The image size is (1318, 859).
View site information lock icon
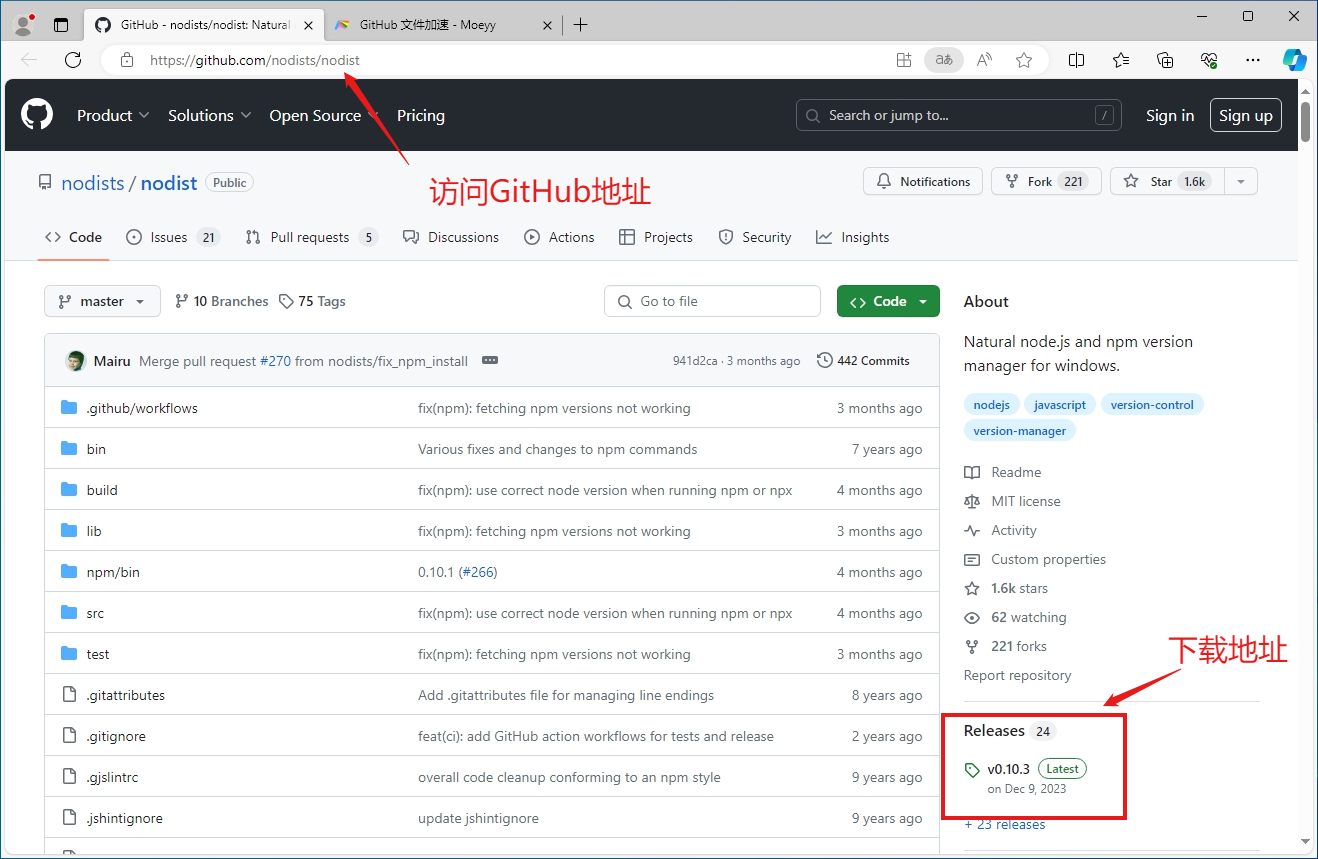coord(127,60)
